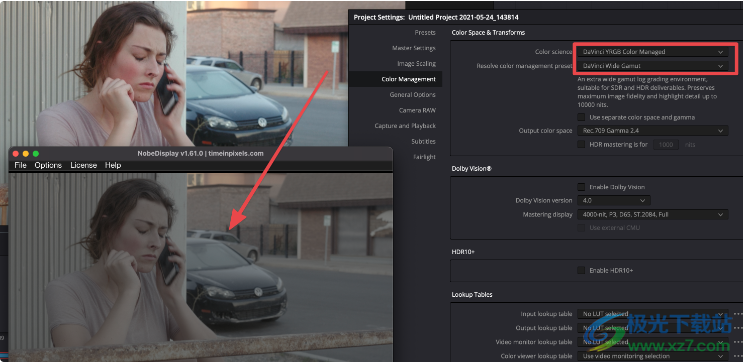Image resolution: width=743 pixels, height=362 pixels.
Task: Toggle Use external CMU checkbox
Action: pyautogui.click(x=581, y=228)
